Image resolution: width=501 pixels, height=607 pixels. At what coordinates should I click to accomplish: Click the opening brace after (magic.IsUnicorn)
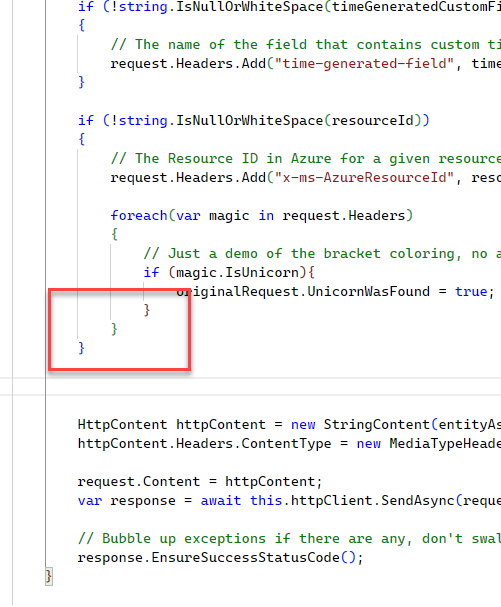tap(311, 273)
